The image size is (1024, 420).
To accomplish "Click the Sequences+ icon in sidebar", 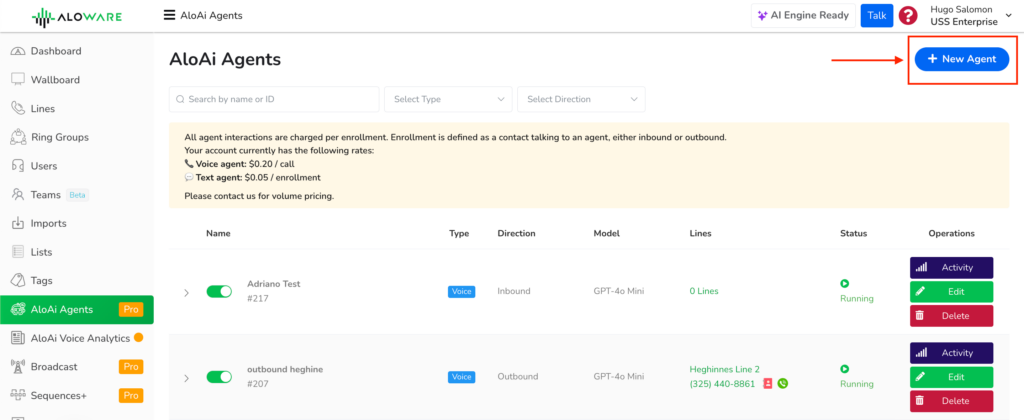I will pyautogui.click(x=18, y=396).
